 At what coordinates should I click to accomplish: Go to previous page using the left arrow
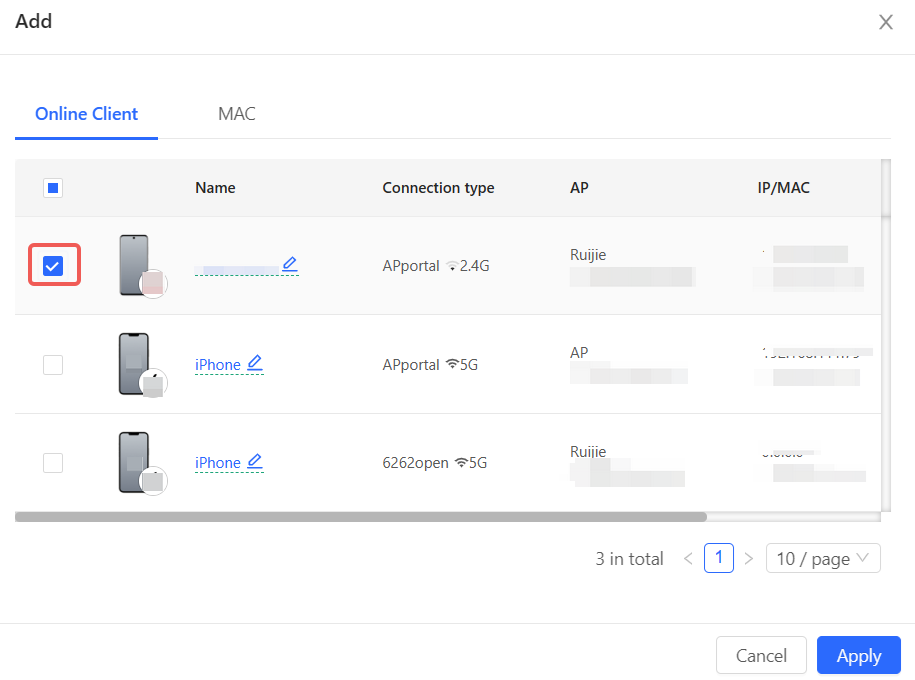688,559
